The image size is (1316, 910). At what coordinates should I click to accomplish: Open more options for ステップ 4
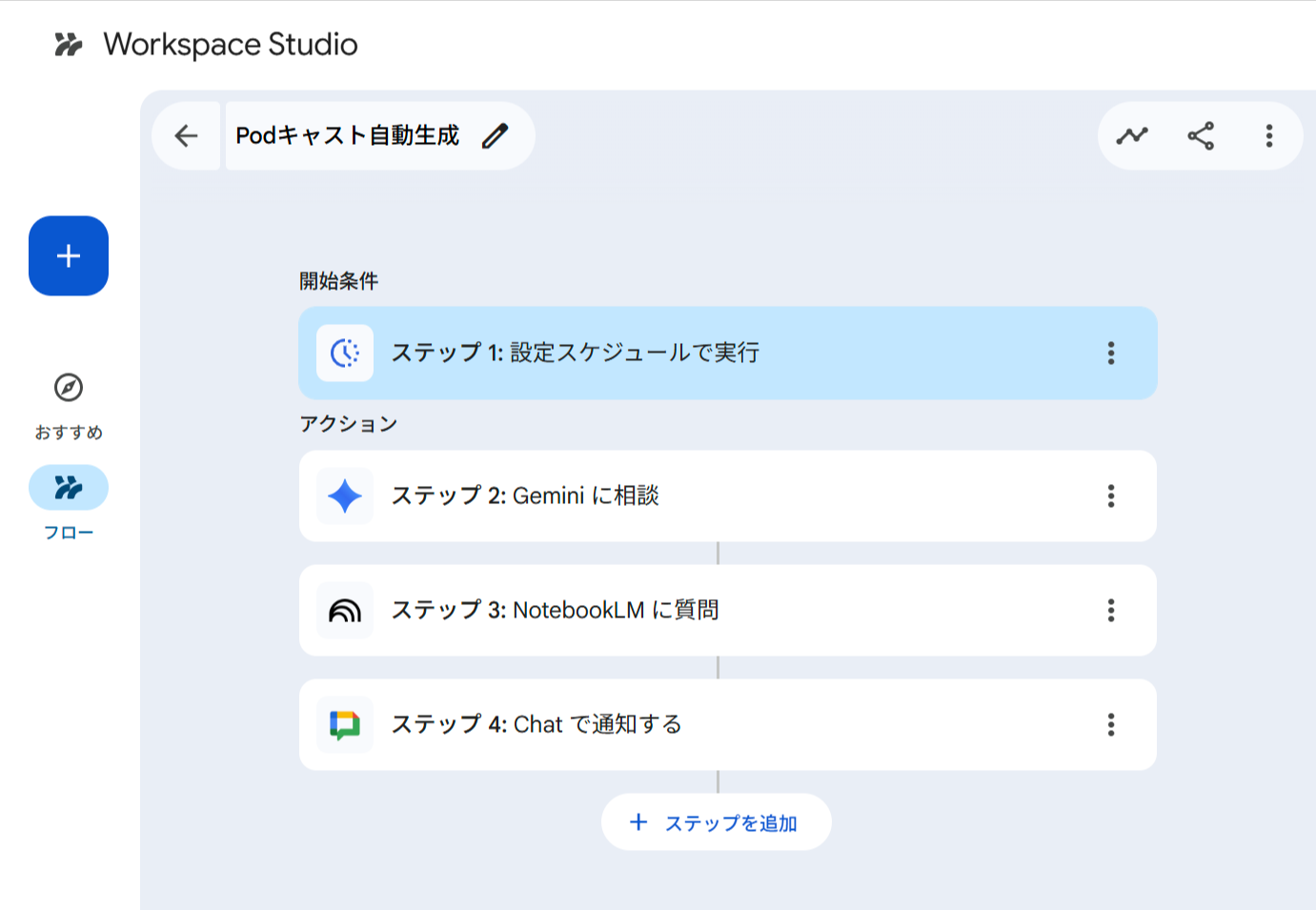point(1111,725)
